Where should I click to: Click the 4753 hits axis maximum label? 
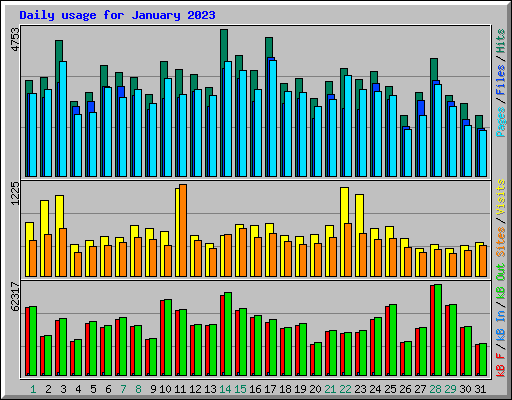16,40
